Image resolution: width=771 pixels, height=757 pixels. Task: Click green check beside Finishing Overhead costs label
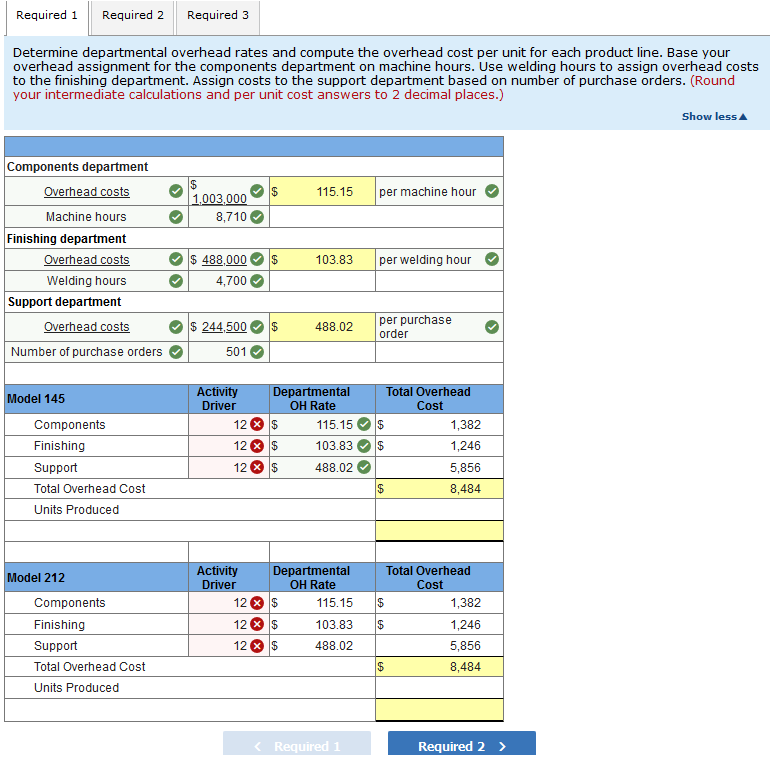(176, 259)
